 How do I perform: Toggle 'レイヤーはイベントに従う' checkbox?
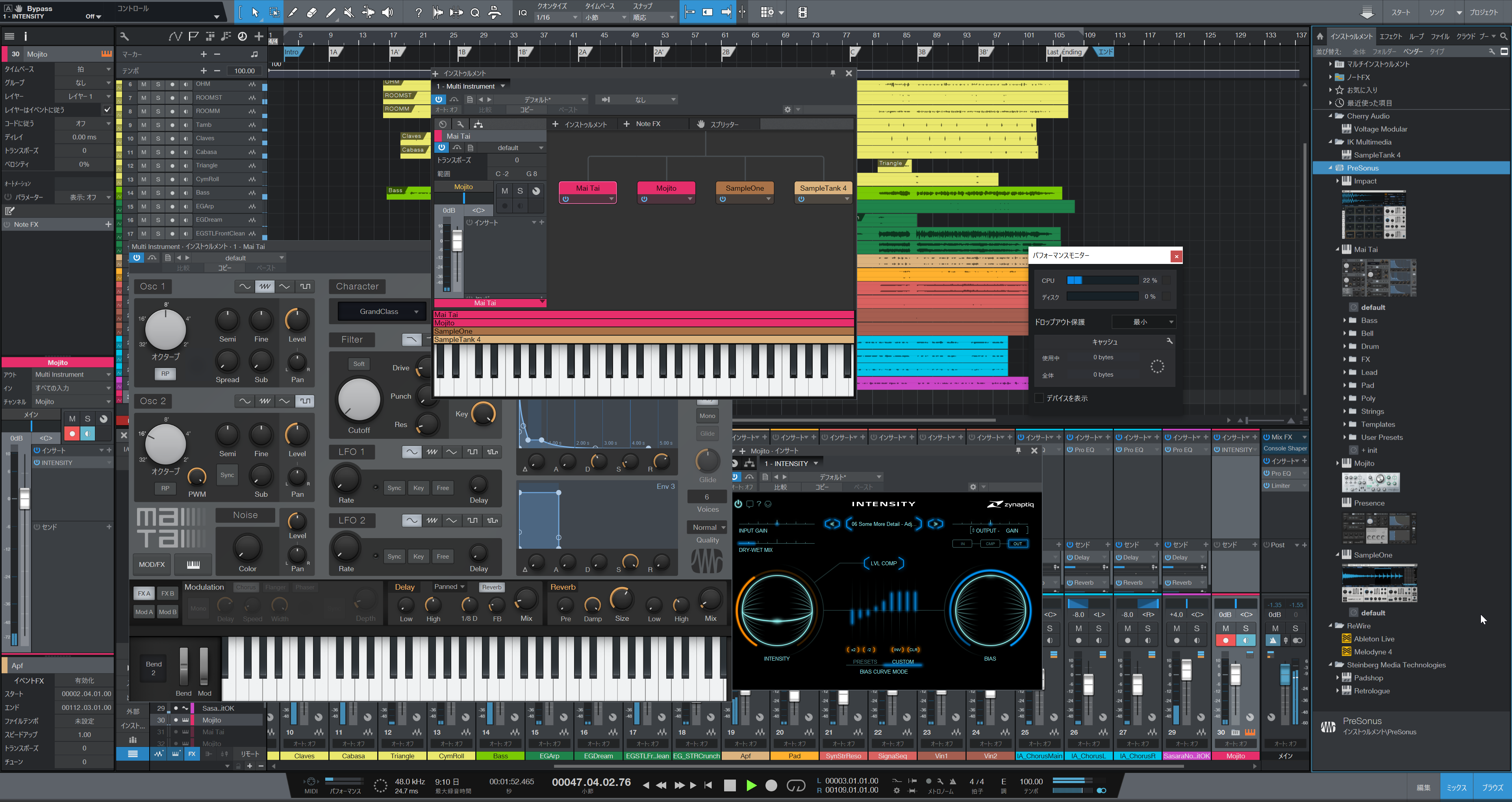point(107,110)
